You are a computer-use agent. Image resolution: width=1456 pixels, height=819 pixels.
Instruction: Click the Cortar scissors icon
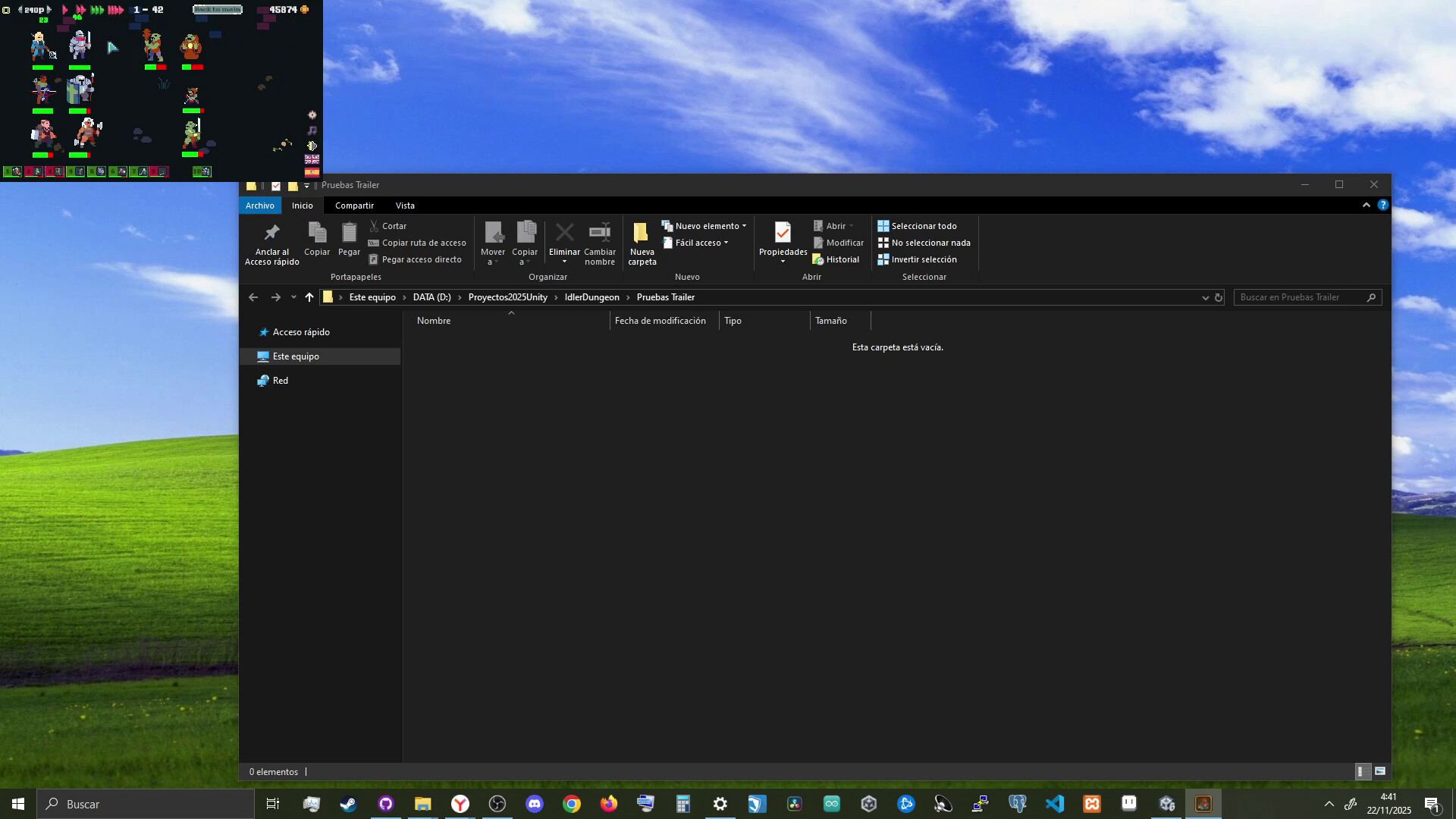pyautogui.click(x=375, y=226)
